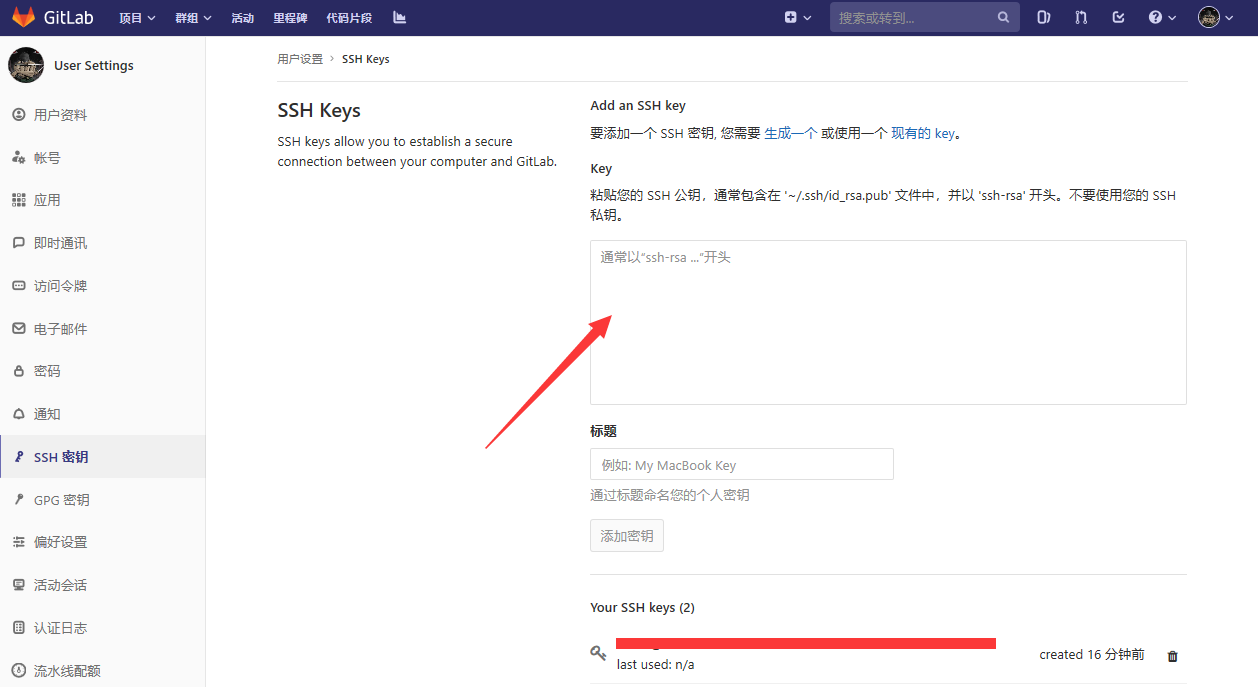Delete the SSH key via trash icon
Image resolution: width=1258 pixels, height=687 pixels.
(x=1171, y=656)
